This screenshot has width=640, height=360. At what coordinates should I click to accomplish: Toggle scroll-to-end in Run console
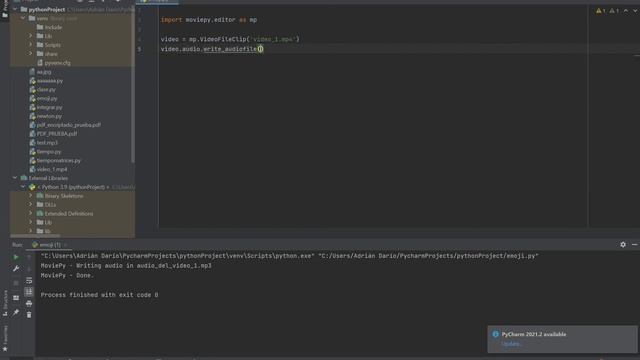click(29, 292)
